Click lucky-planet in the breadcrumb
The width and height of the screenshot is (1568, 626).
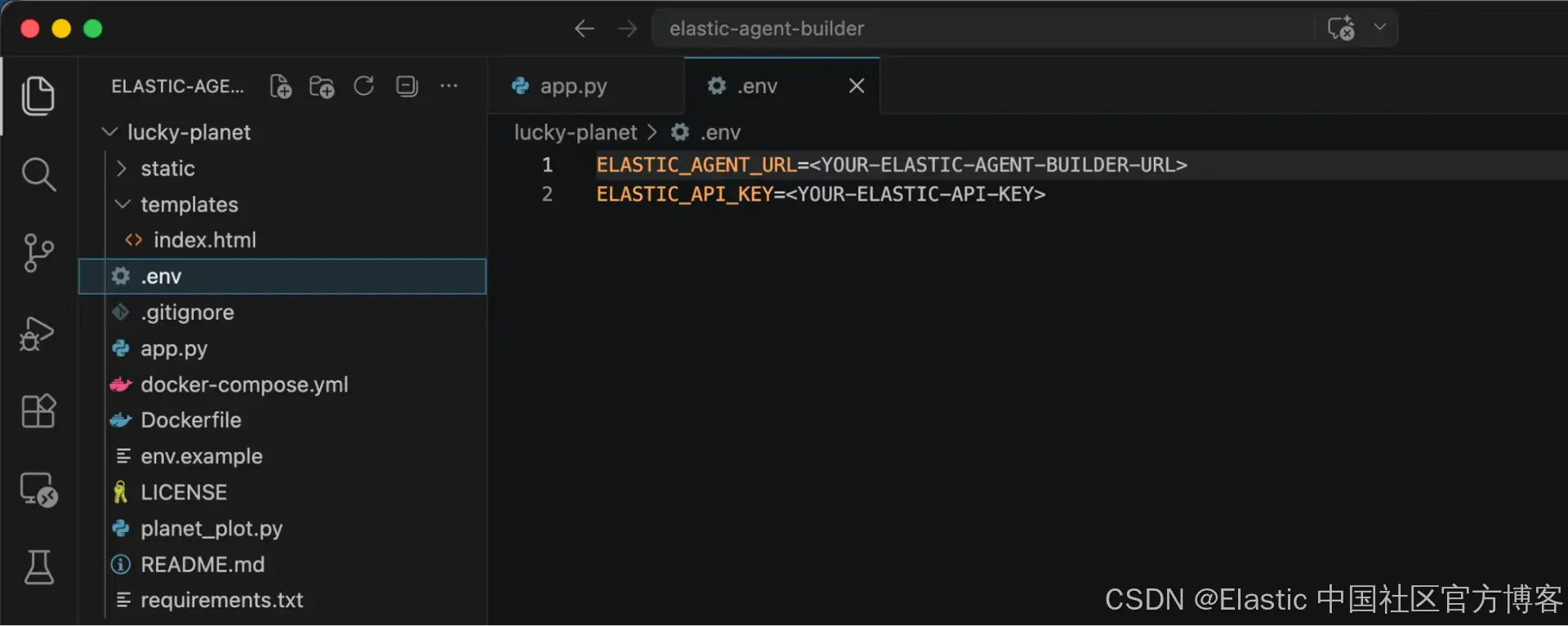(x=575, y=132)
